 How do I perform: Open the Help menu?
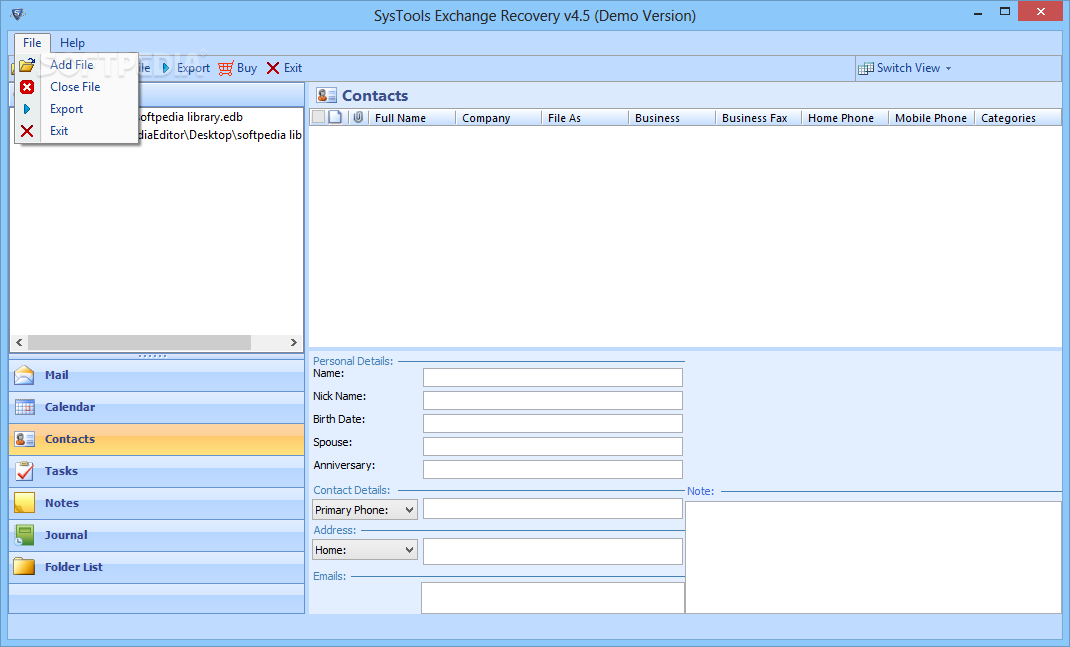coord(72,43)
